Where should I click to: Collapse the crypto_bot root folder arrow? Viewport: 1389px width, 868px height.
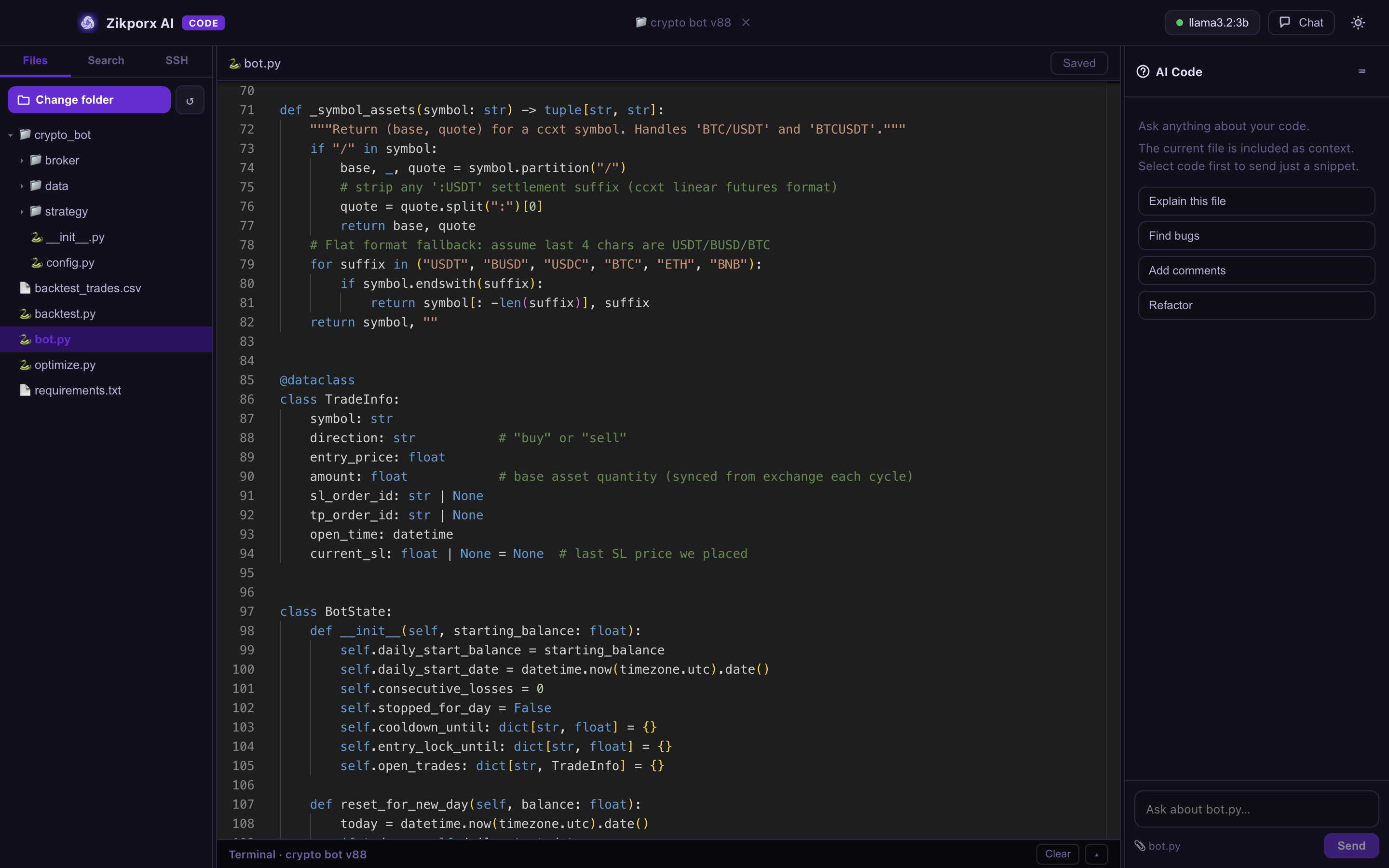pyautogui.click(x=10, y=136)
